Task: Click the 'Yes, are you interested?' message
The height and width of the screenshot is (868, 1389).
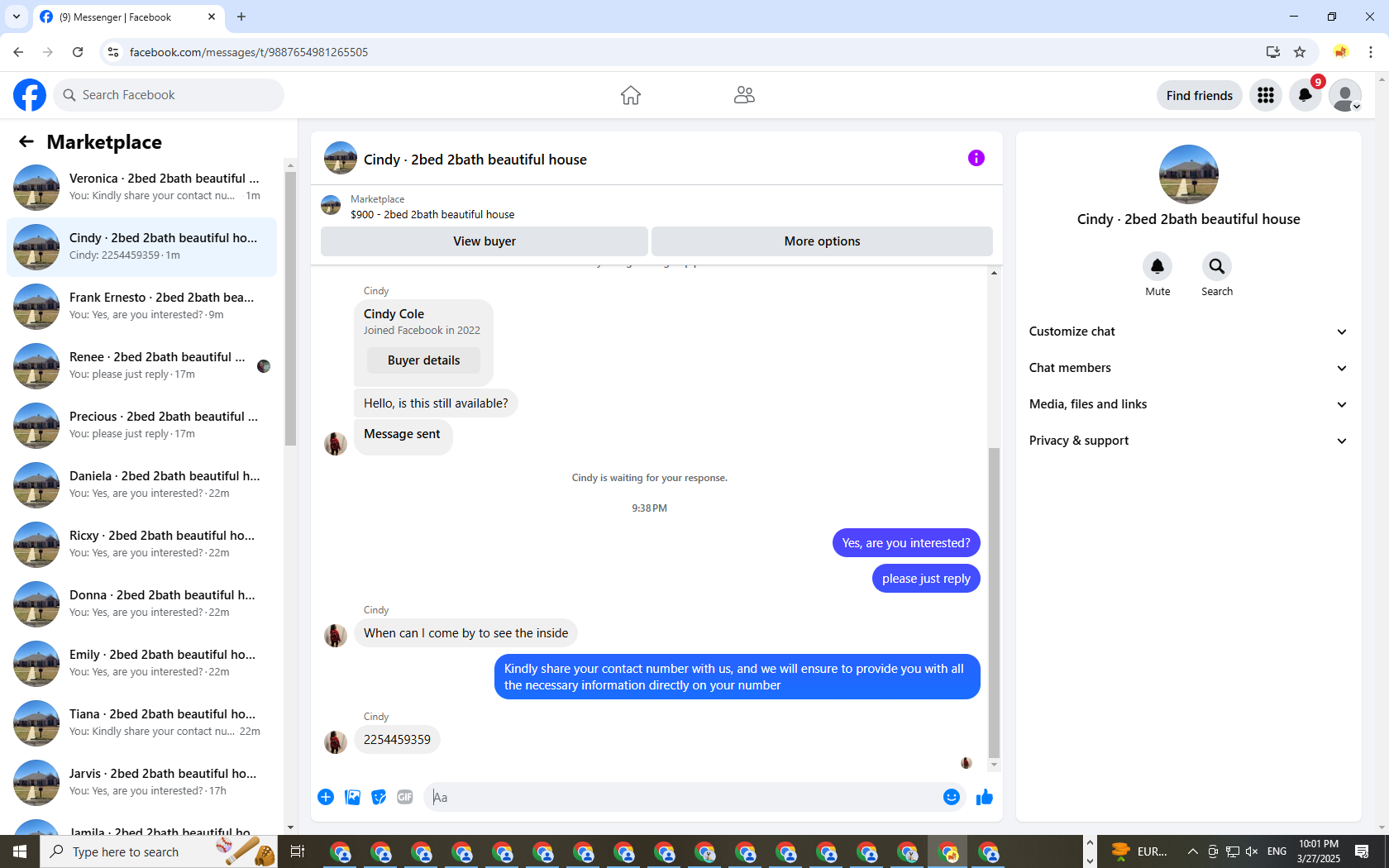Action: coord(906,543)
